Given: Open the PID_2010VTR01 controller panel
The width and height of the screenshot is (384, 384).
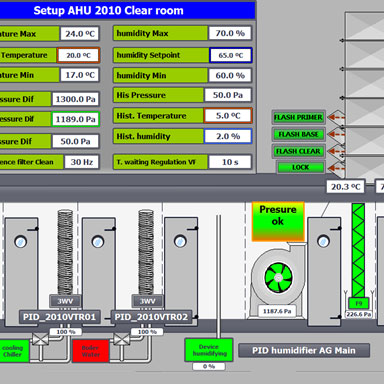Looking at the screenshot, I should click(59, 317).
